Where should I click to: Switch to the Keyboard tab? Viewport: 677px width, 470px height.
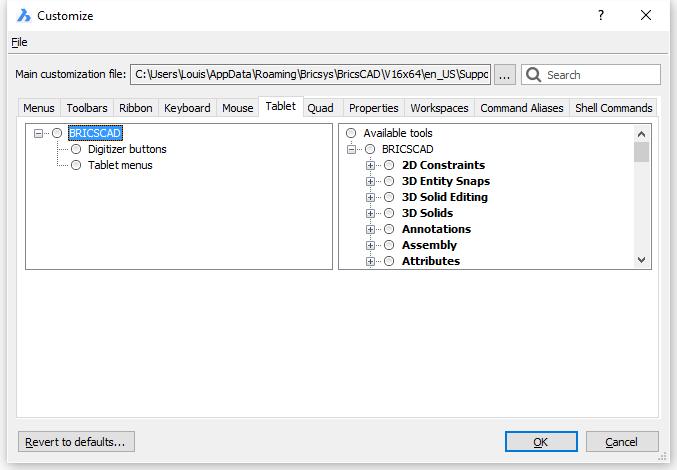[x=187, y=108]
